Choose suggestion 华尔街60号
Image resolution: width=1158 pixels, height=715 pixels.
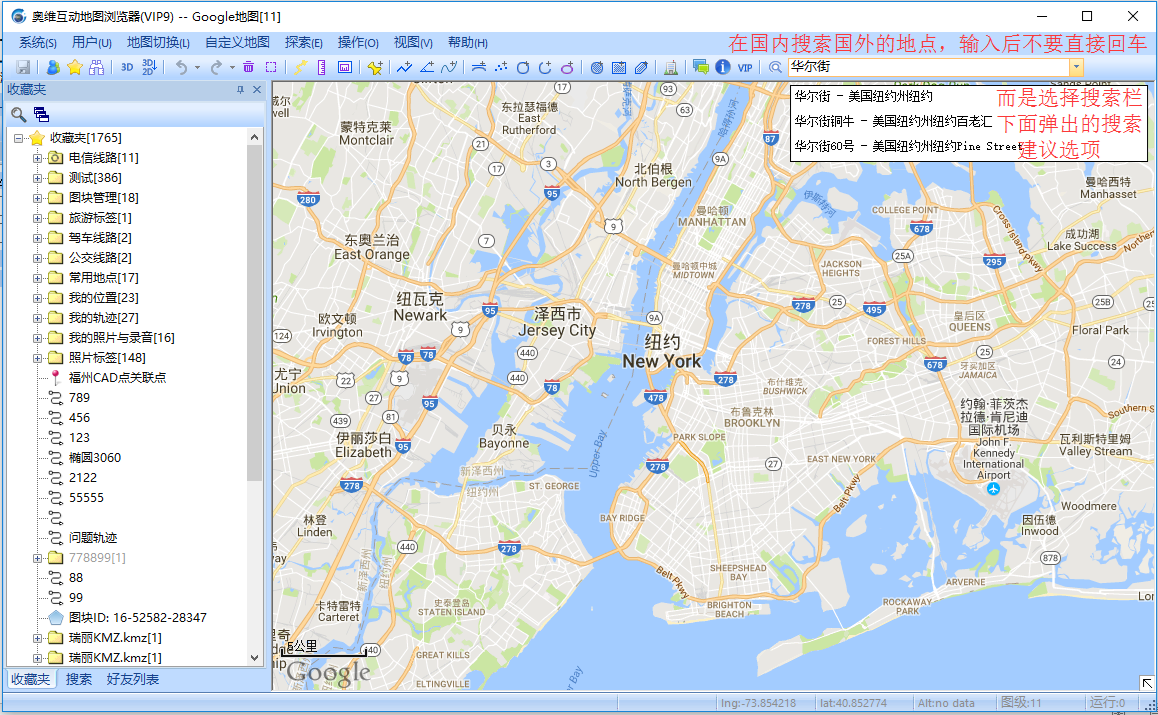coord(907,146)
